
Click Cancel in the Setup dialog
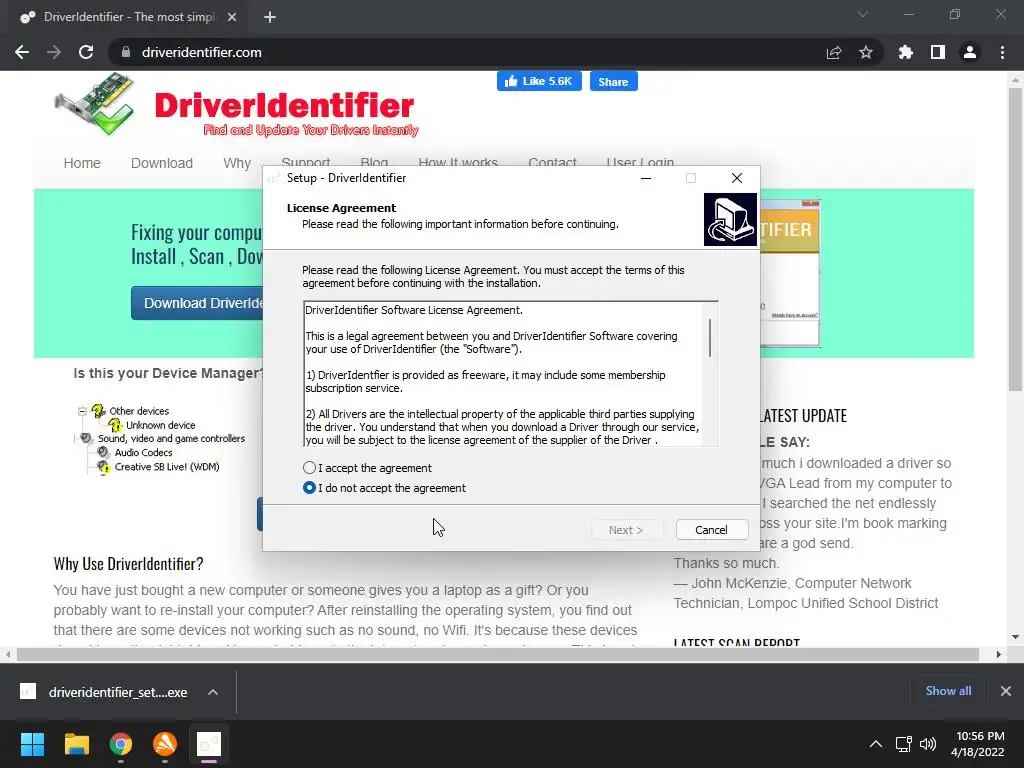coord(712,530)
